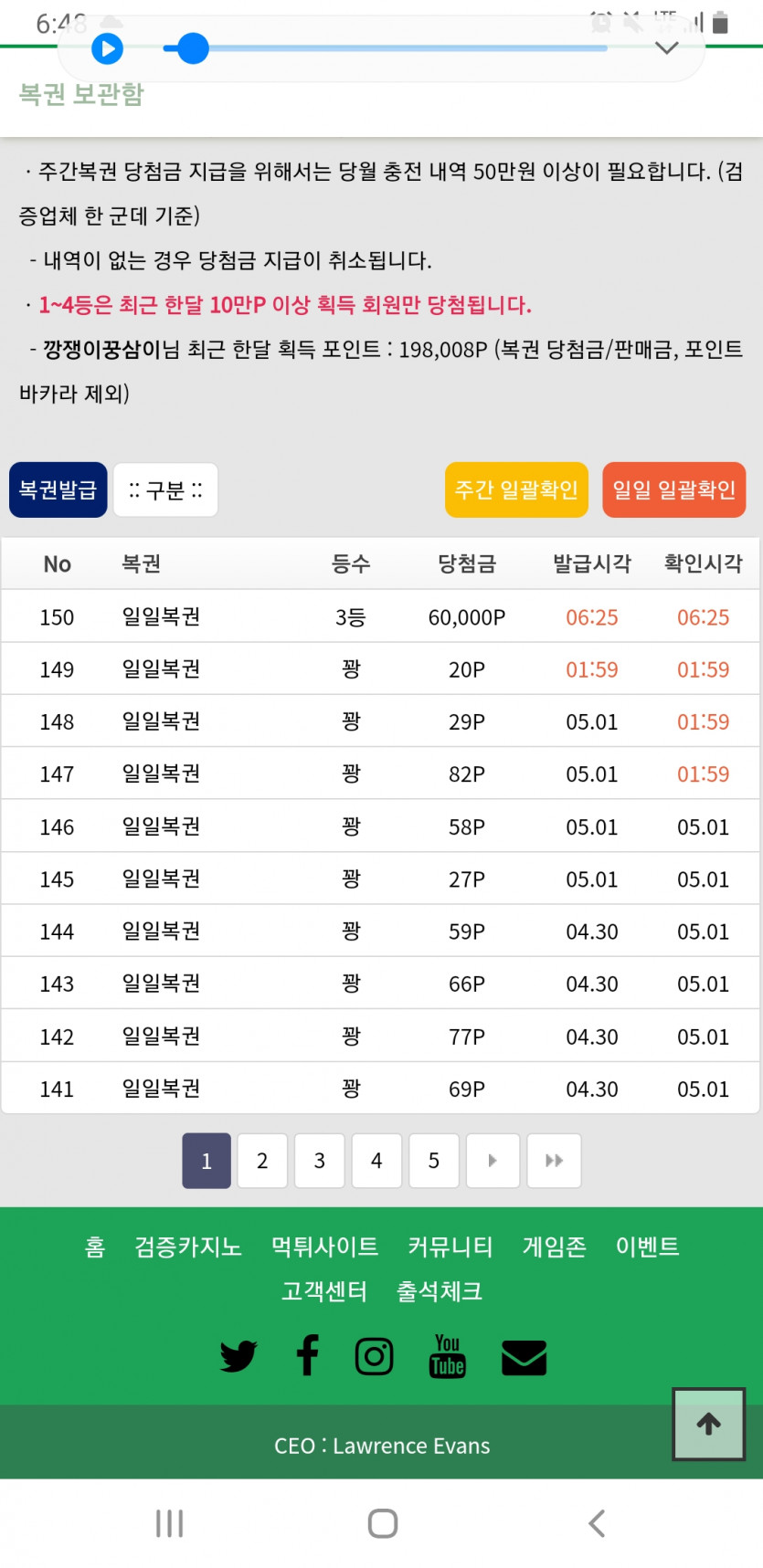
Task: Open the Twitter icon link
Action: pyautogui.click(x=238, y=1356)
